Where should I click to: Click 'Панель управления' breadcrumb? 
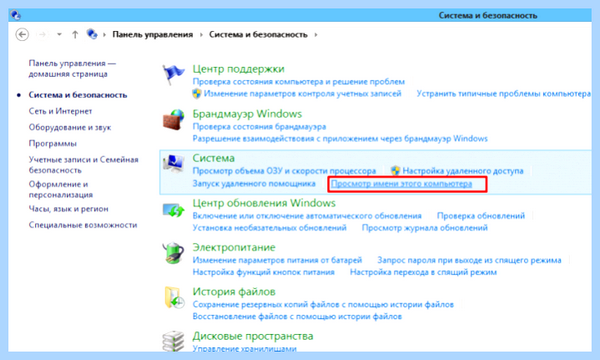(x=152, y=34)
